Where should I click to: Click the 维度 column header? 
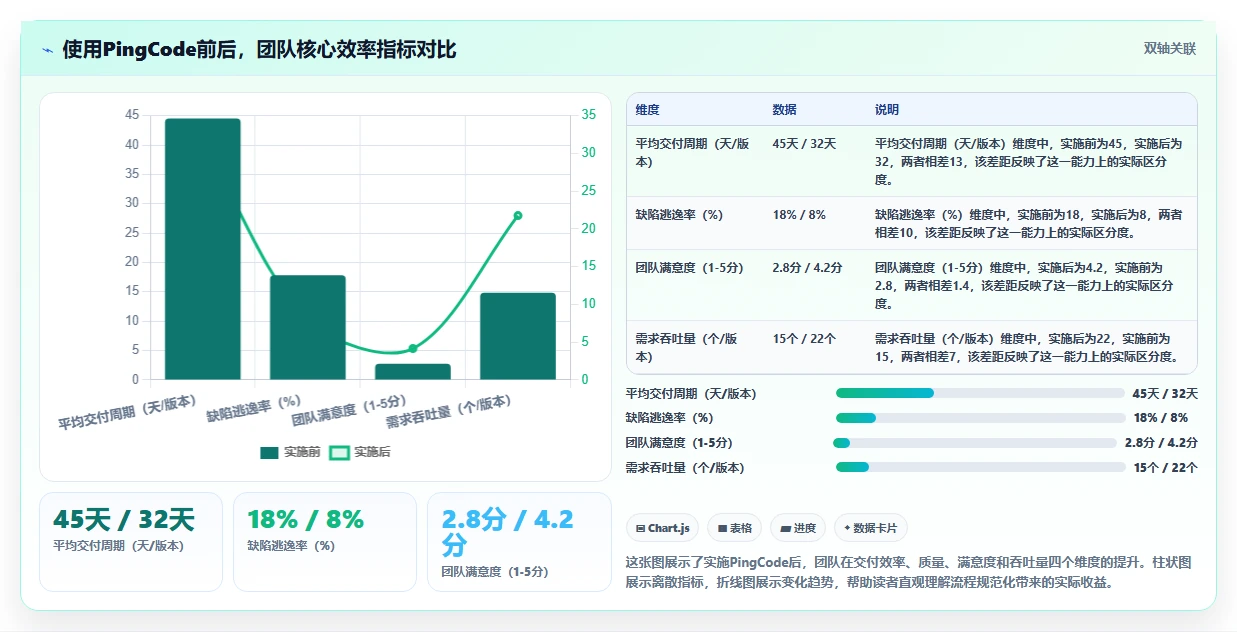pos(647,110)
